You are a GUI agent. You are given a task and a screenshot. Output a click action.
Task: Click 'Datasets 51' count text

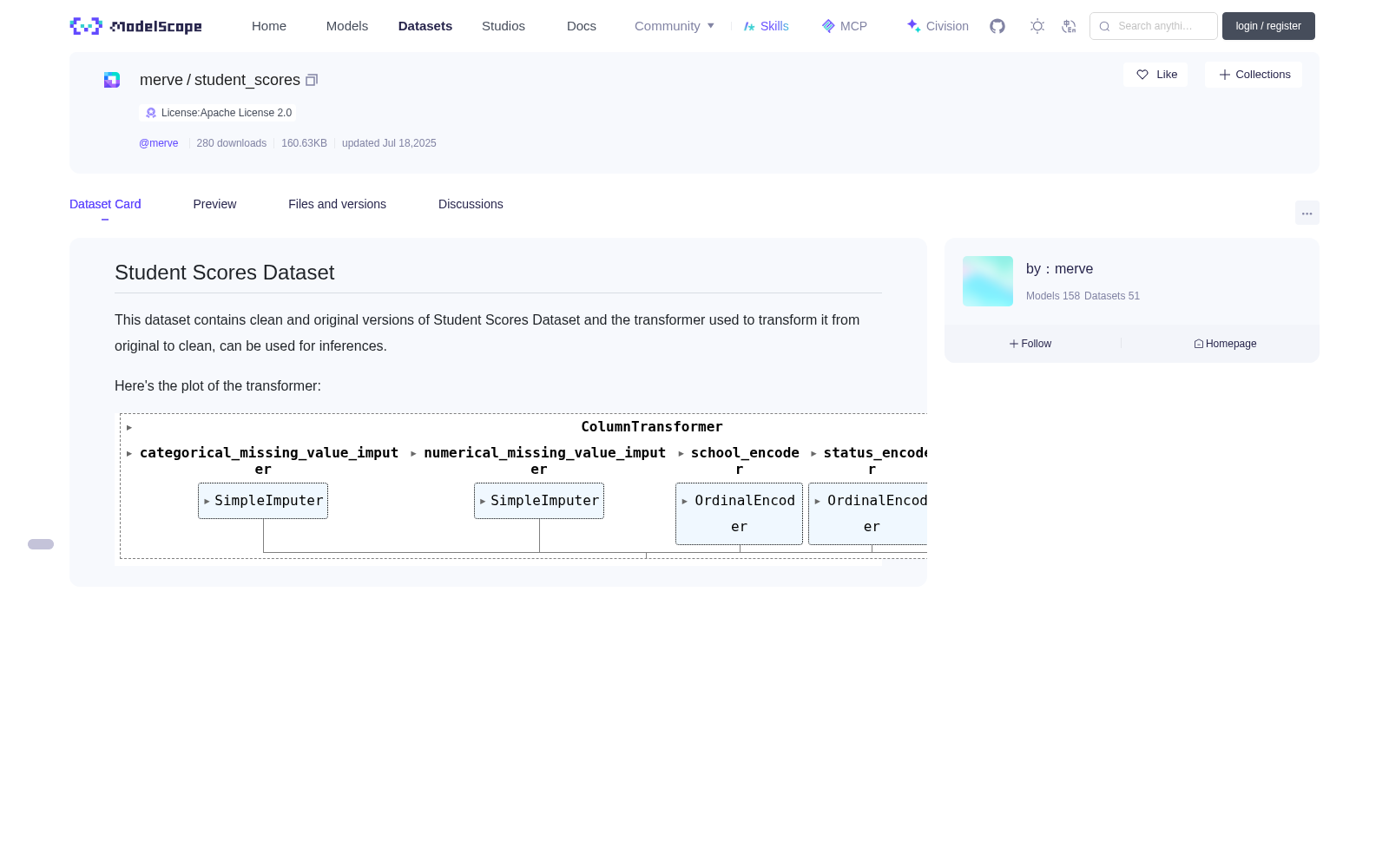pos(1112,296)
